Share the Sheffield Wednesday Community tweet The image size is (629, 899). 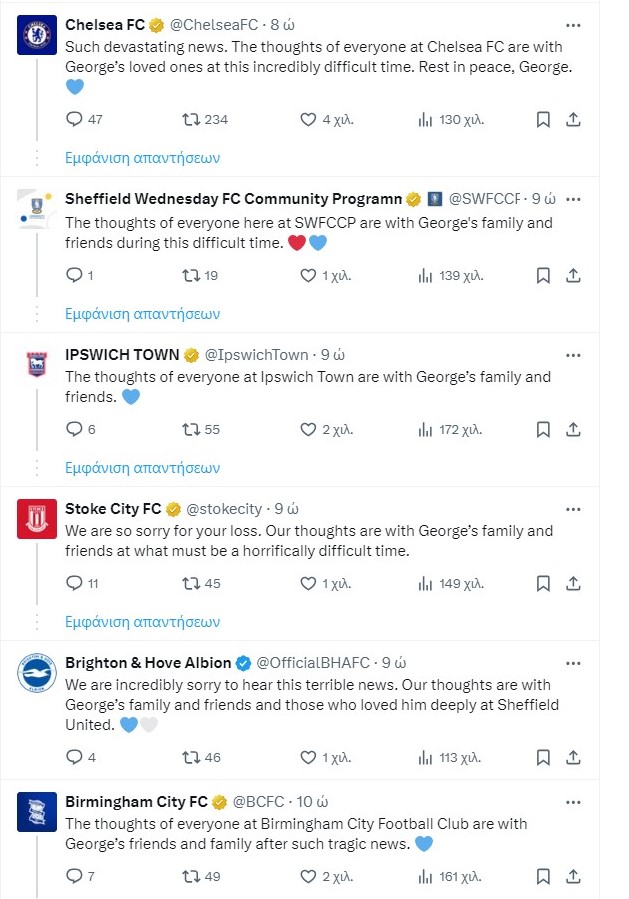tap(573, 275)
